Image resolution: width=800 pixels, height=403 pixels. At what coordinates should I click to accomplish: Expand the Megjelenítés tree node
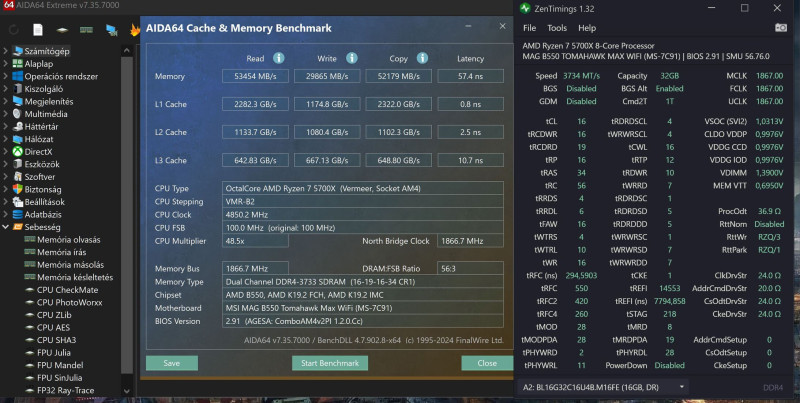pyautogui.click(x=6, y=102)
